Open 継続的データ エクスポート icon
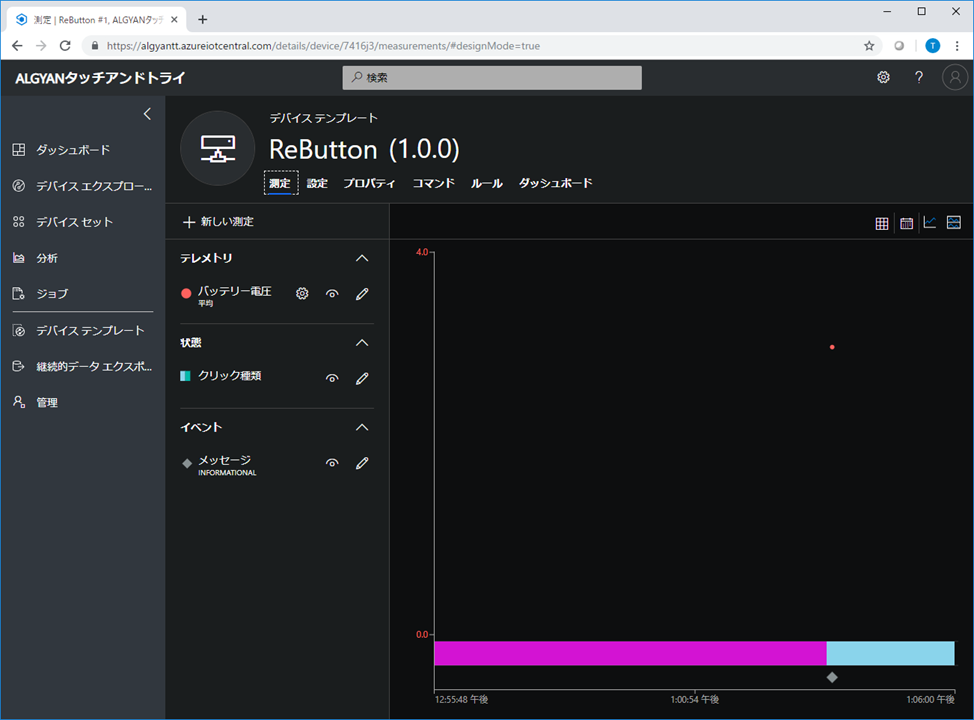974x720 pixels. (19, 366)
